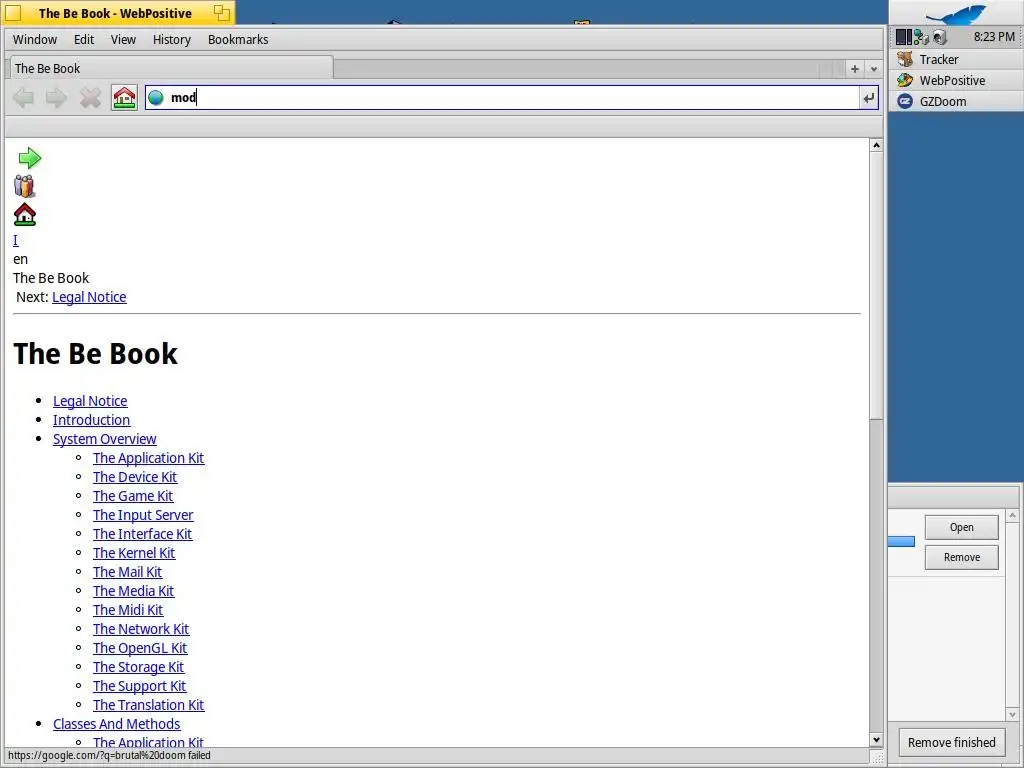Open The Network Kit link
This screenshot has width=1024, height=768.
tap(141, 628)
